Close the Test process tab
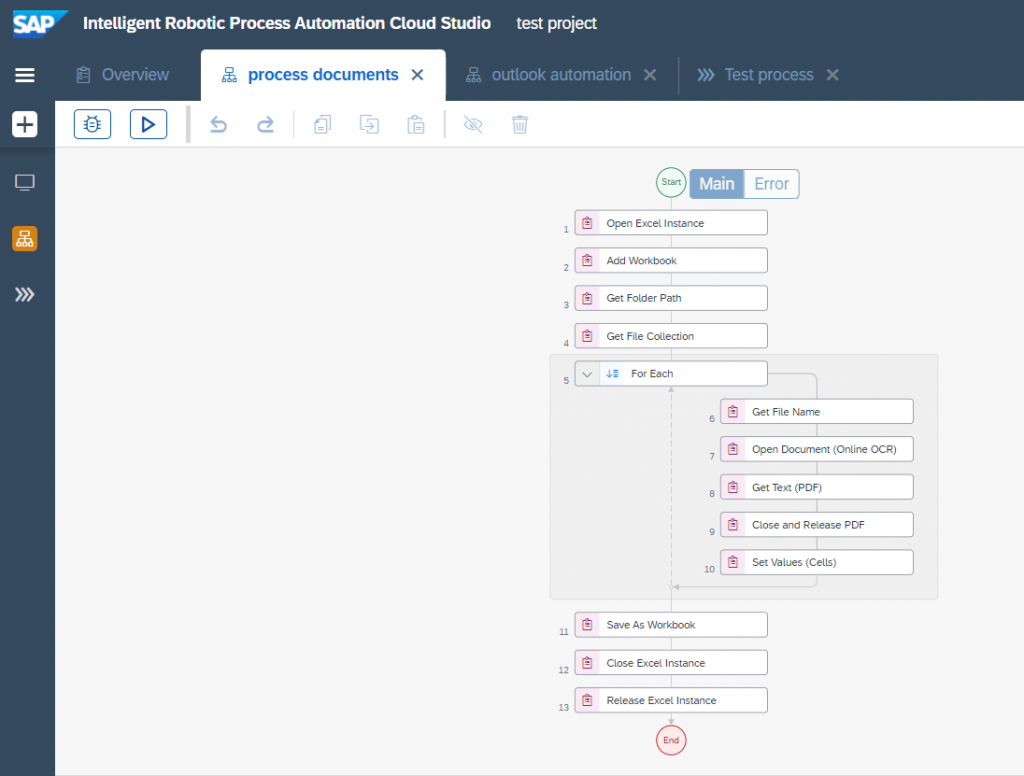This screenshot has height=776, width=1024. pyautogui.click(x=833, y=75)
